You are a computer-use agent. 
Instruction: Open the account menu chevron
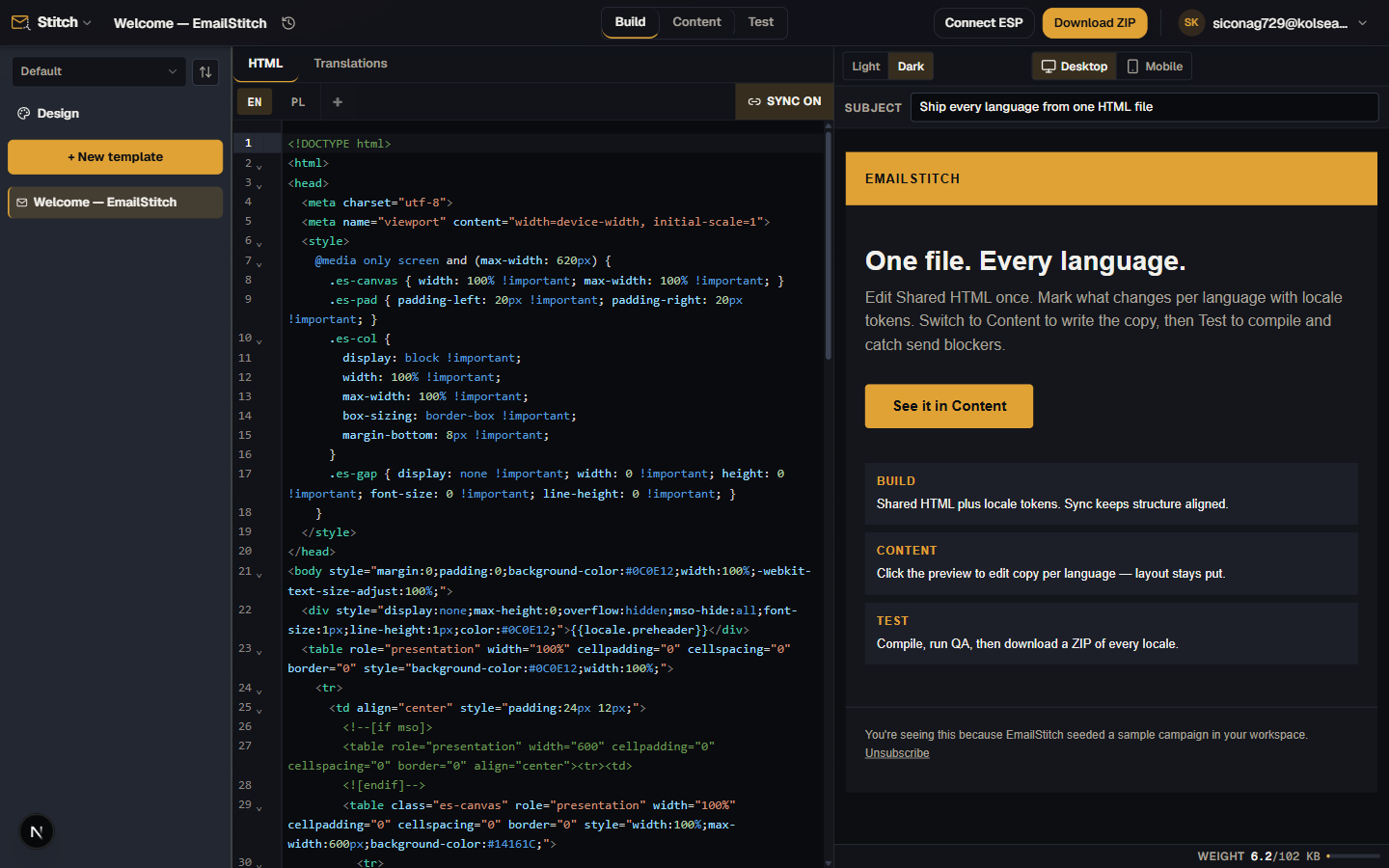(1363, 23)
